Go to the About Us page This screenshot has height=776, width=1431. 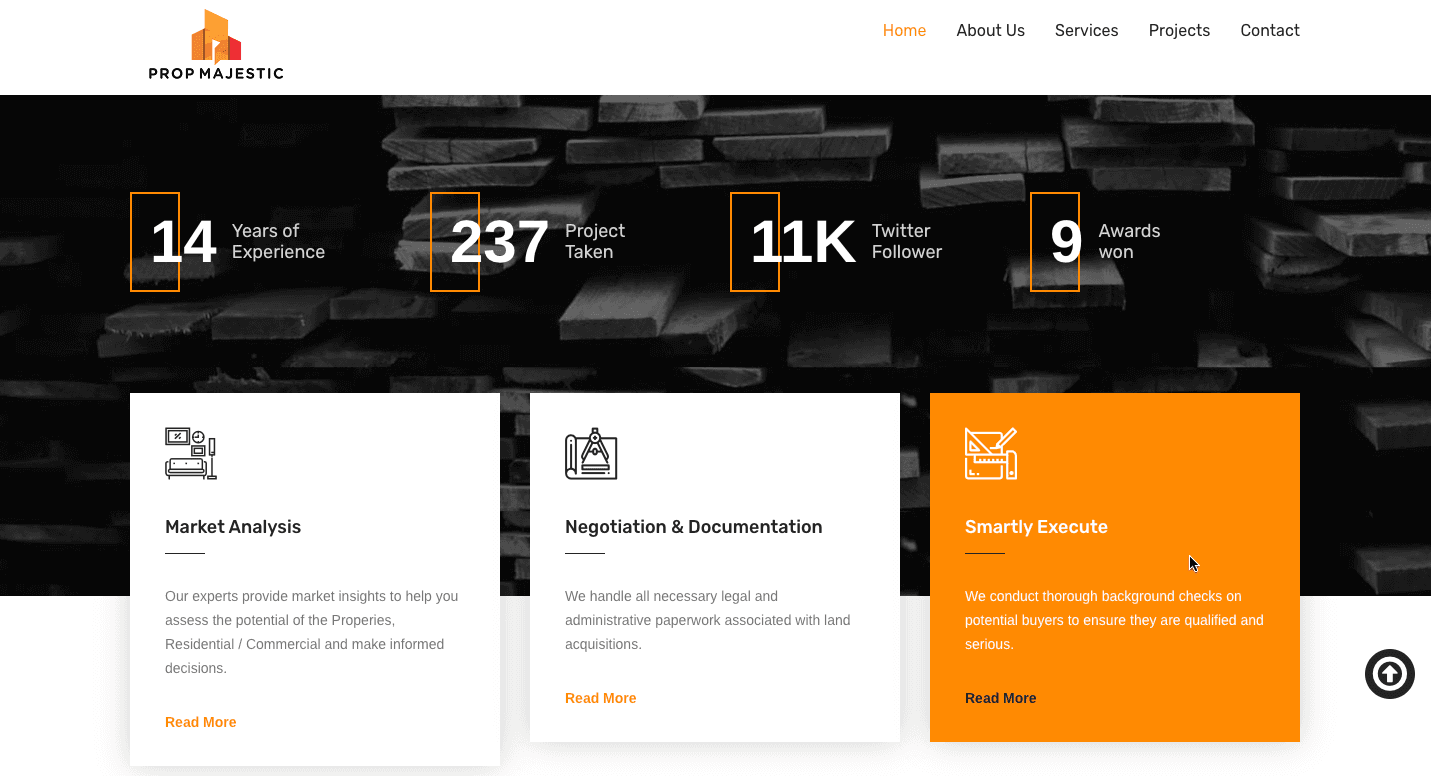(x=990, y=31)
